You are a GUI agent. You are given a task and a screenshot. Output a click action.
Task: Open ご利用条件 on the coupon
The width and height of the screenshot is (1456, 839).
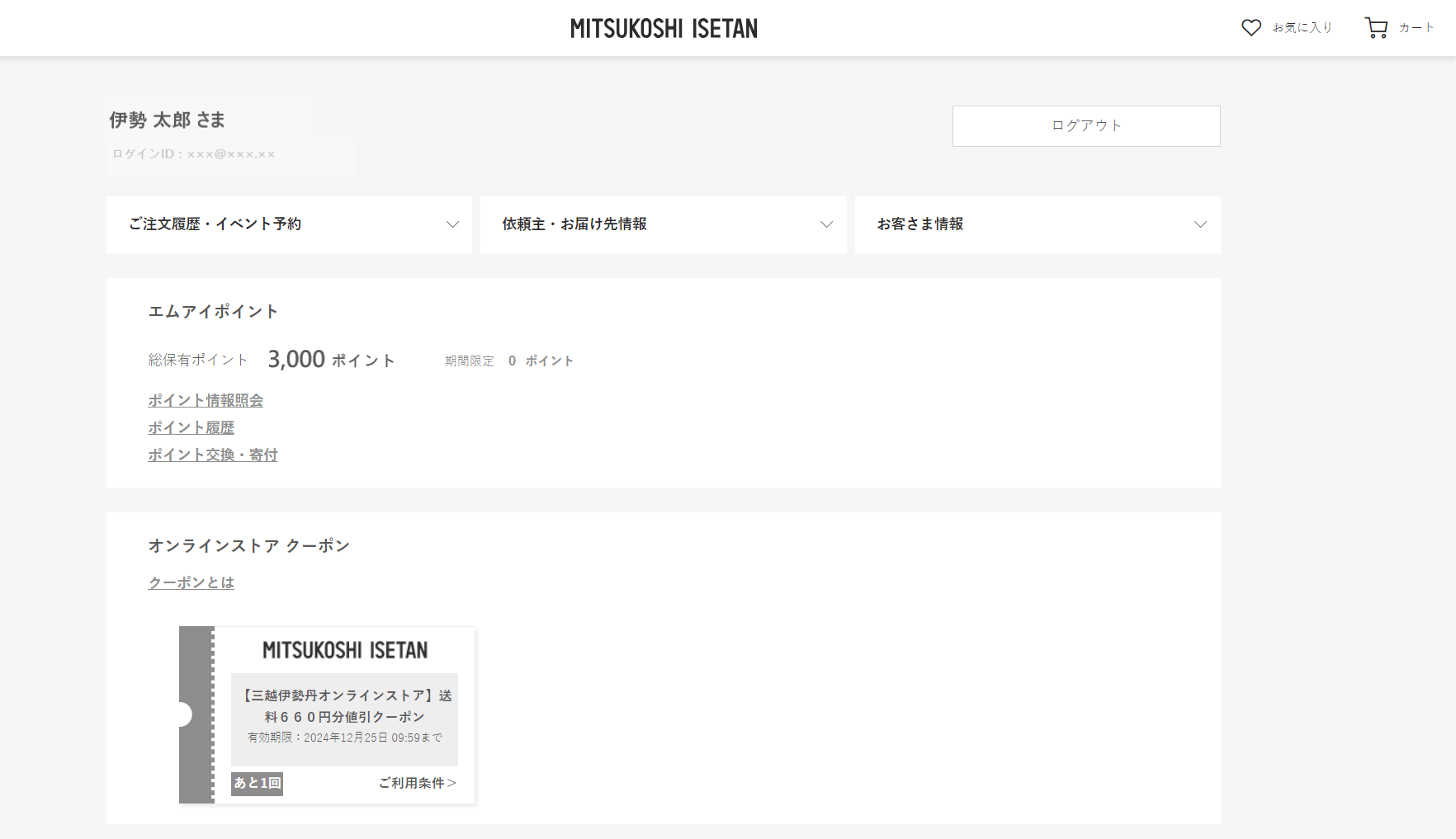pyautogui.click(x=418, y=783)
